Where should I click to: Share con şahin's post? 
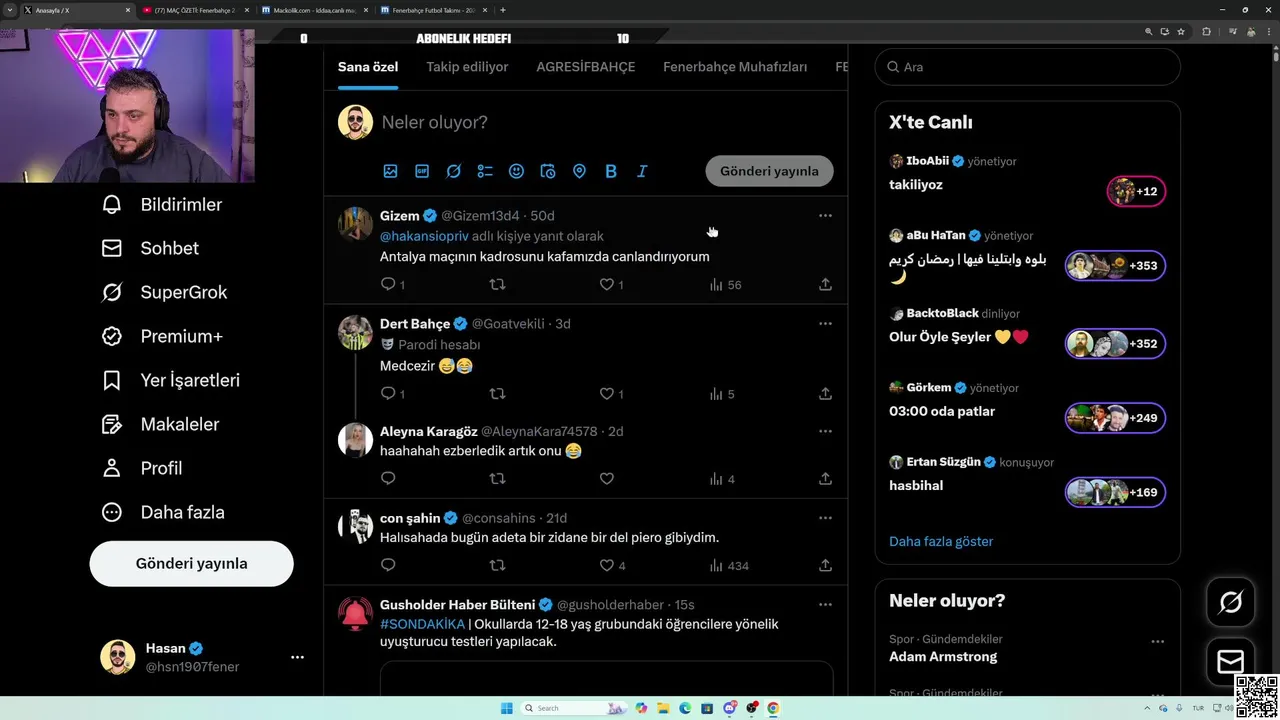[825, 566]
